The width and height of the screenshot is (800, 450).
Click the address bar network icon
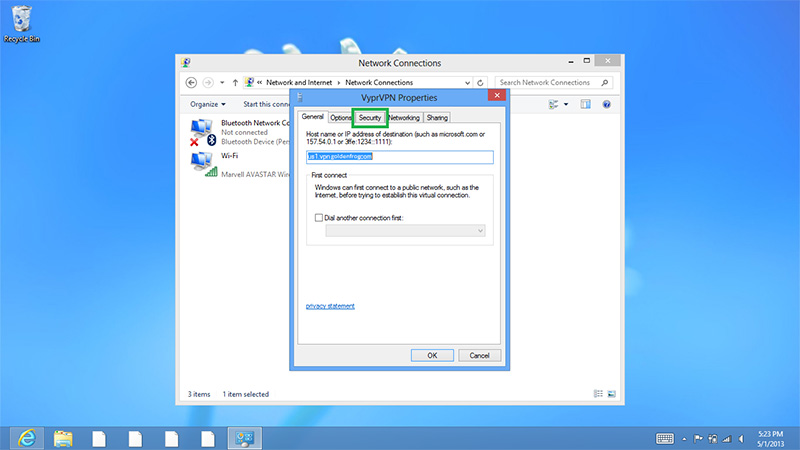(249, 82)
